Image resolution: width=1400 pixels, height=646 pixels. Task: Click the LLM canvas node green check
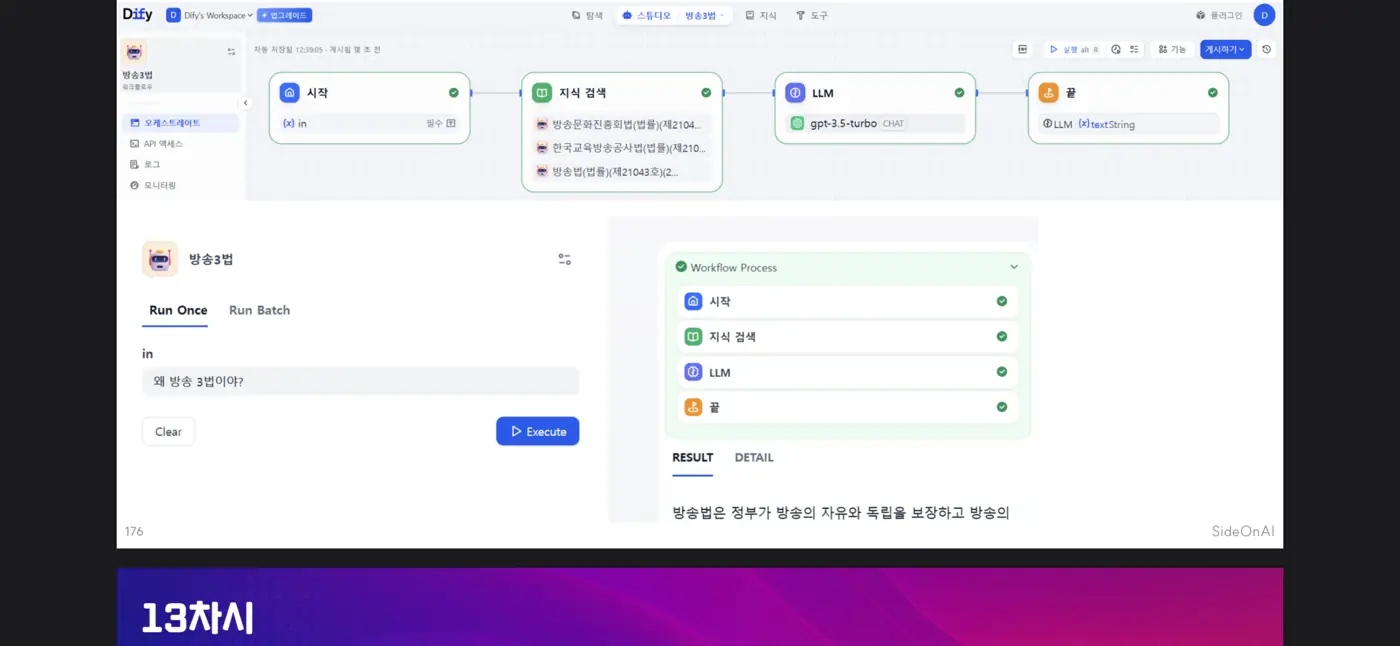pos(959,92)
